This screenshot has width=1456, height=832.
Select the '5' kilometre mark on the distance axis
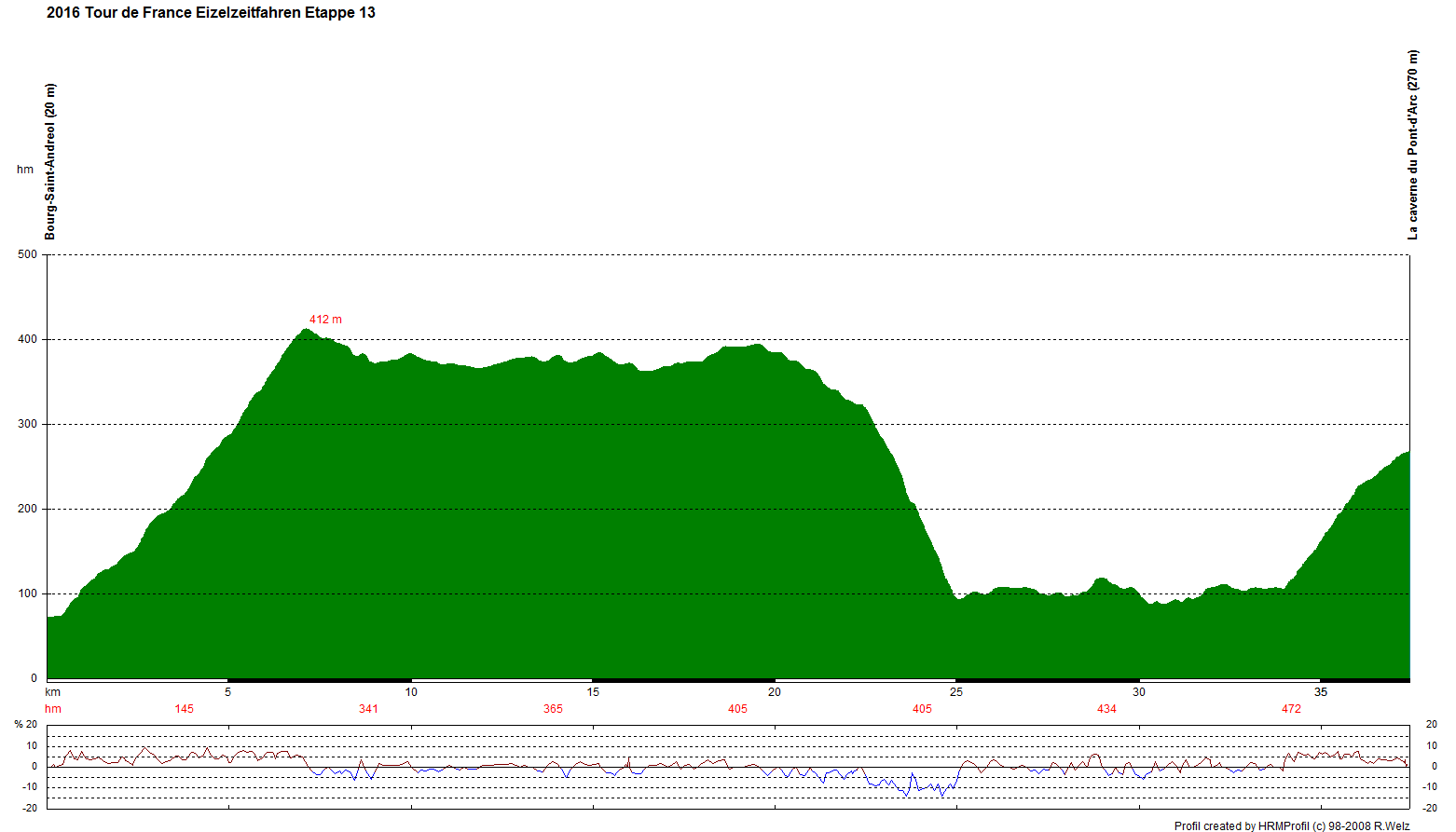(227, 692)
